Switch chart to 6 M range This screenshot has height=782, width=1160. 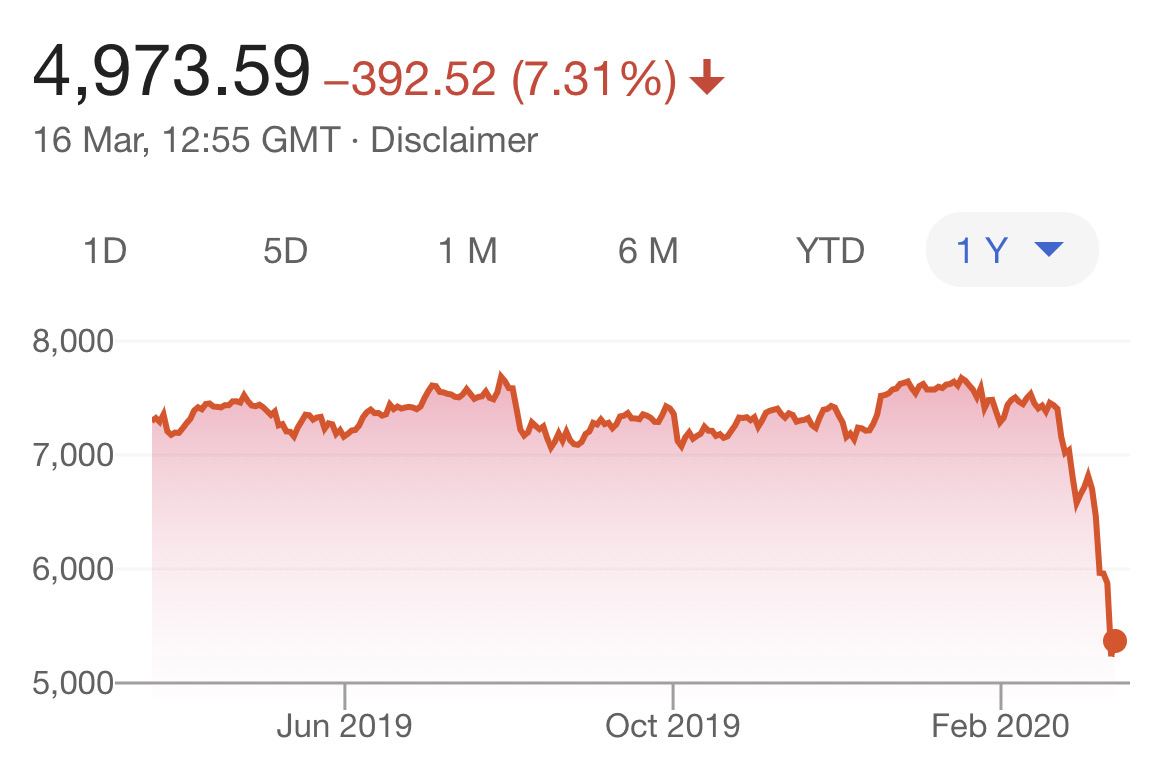coord(648,251)
